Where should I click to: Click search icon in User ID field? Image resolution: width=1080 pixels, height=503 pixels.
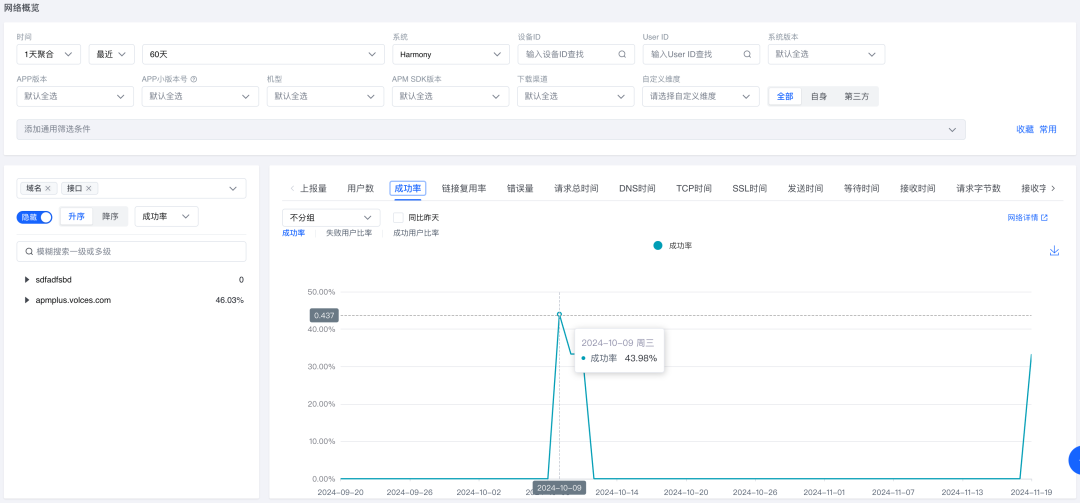pyautogui.click(x=747, y=54)
